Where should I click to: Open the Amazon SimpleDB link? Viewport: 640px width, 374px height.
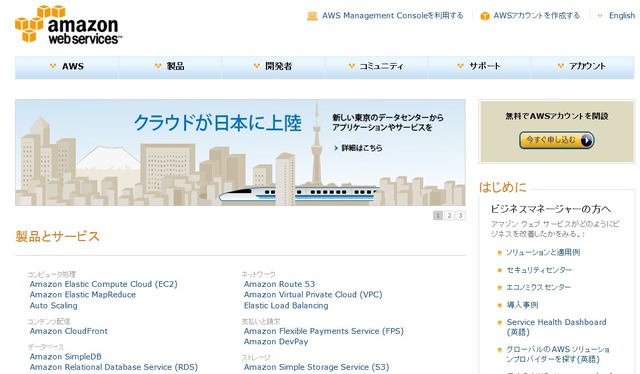point(65,356)
